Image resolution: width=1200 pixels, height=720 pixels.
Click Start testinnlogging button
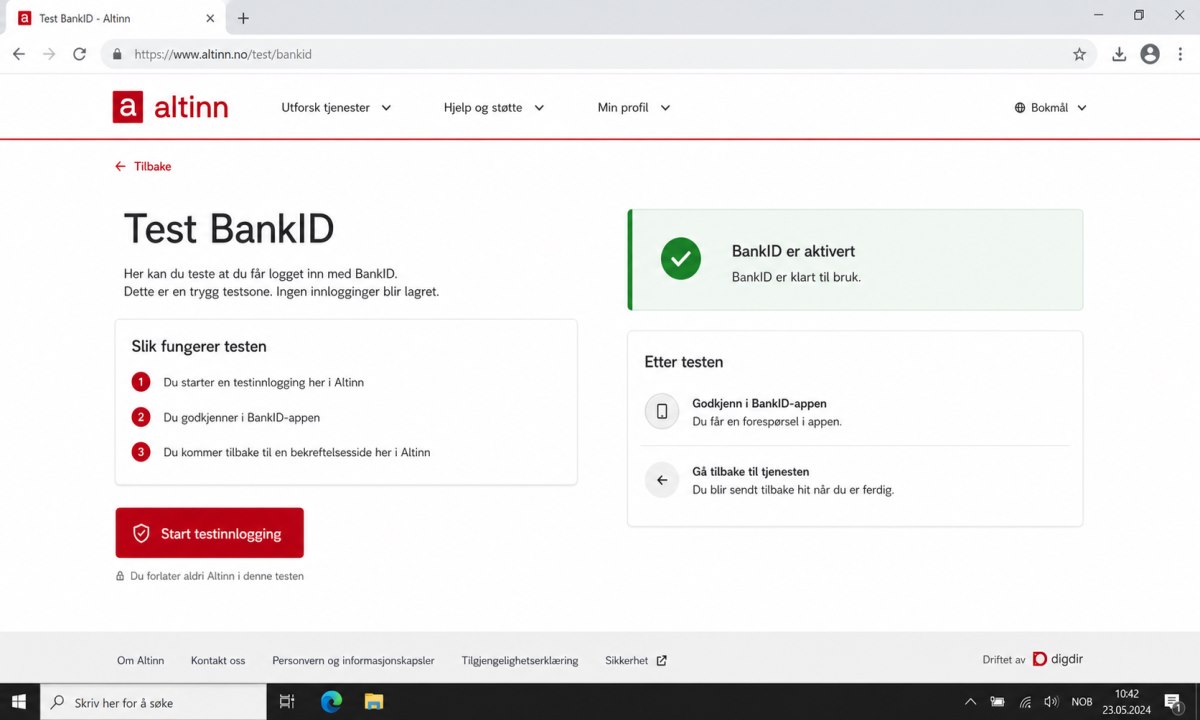[210, 533]
